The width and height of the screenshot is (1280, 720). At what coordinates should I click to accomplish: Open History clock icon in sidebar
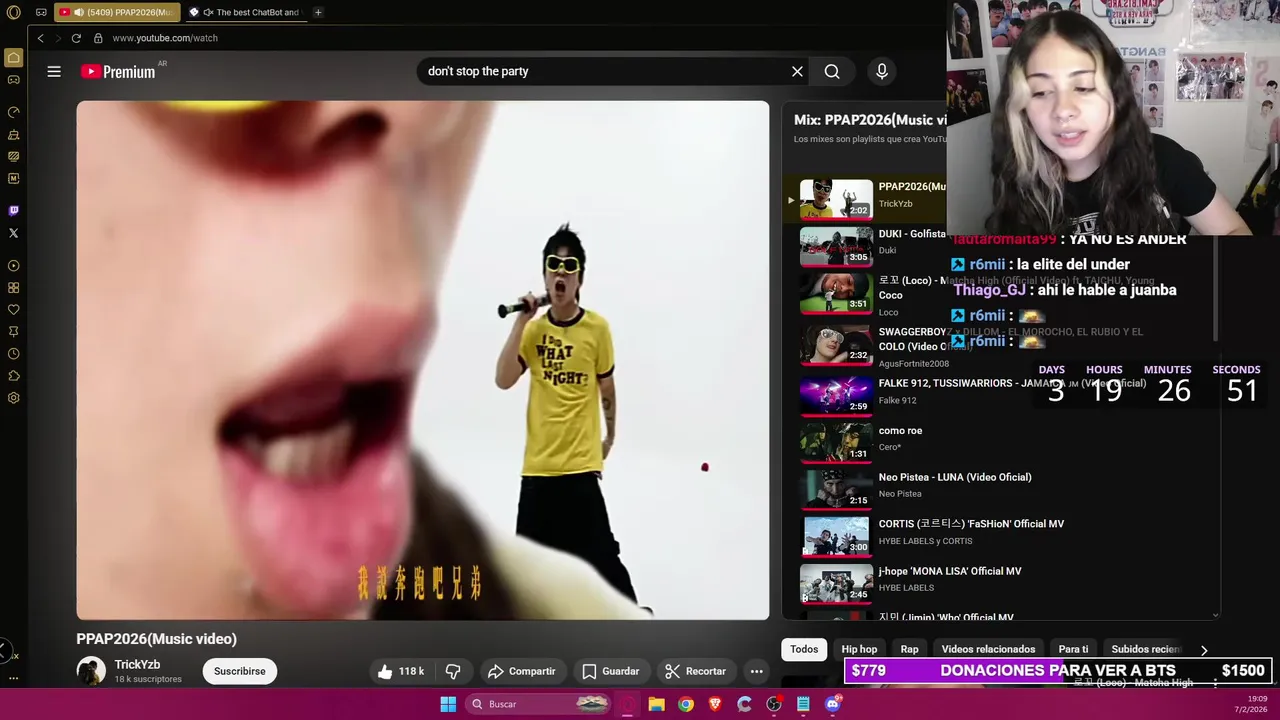13,354
